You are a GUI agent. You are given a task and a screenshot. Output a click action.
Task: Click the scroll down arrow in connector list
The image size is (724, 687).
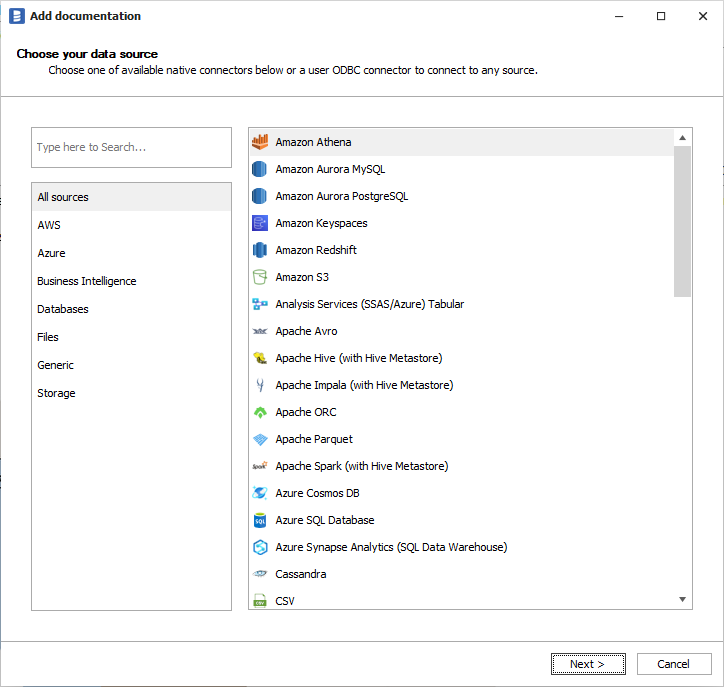683,599
